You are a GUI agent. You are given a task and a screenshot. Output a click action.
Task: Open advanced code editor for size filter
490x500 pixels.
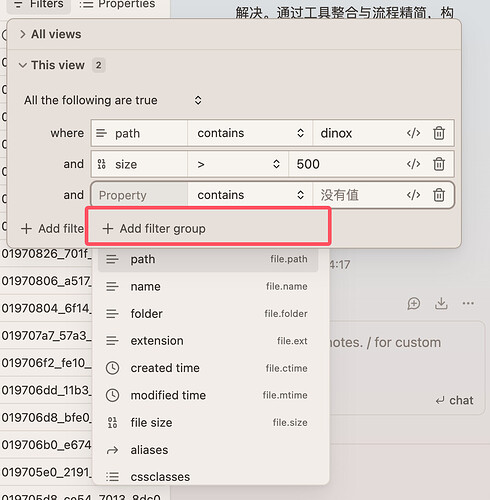(x=413, y=164)
